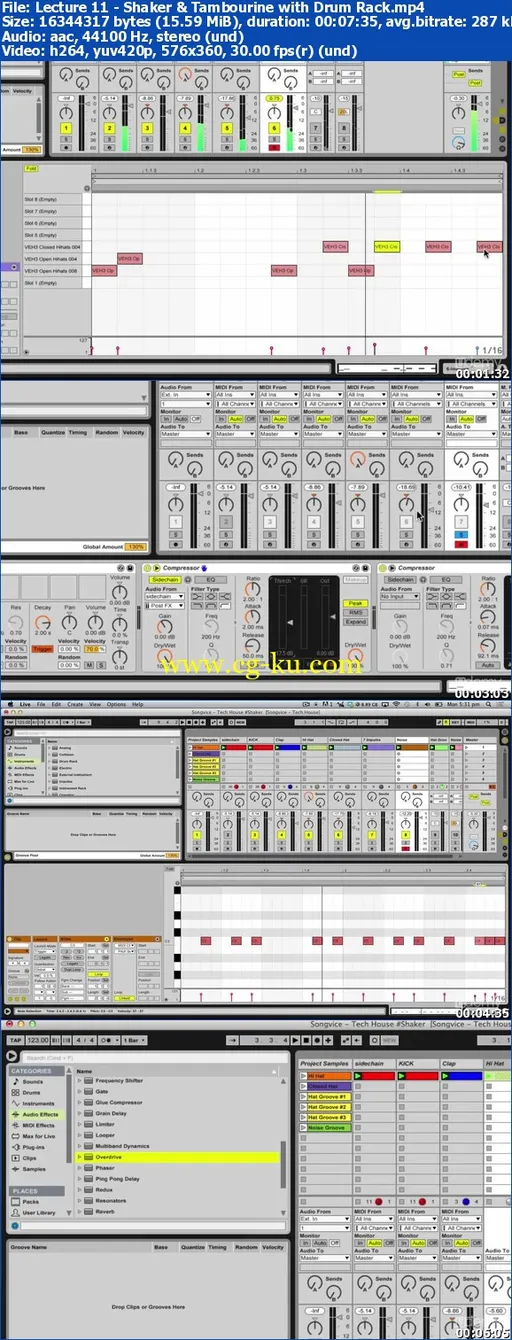
Task: Select Max for Live category beside Overdrive list
Action: click(x=40, y=1136)
